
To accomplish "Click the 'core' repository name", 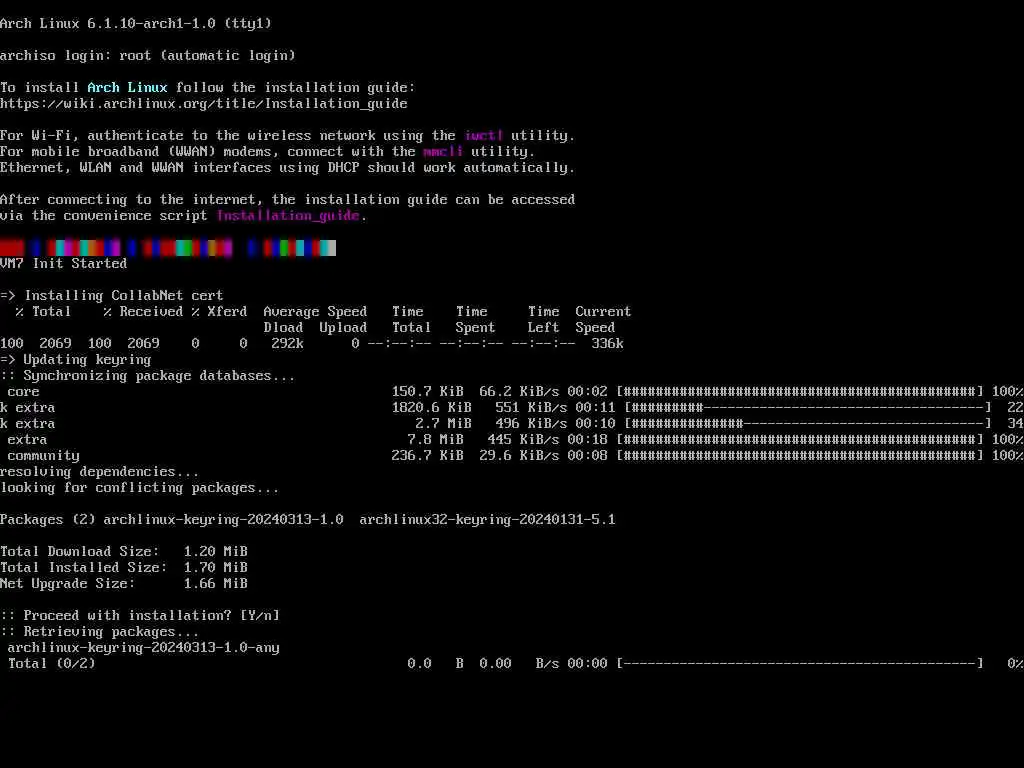I will [x=24, y=391].
